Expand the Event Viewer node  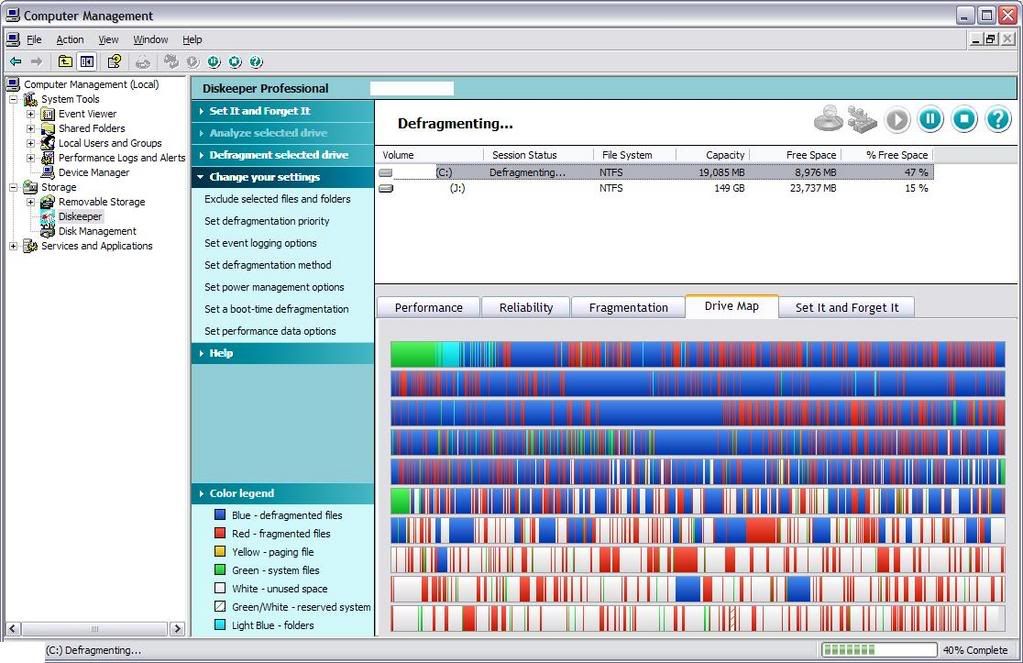30,114
